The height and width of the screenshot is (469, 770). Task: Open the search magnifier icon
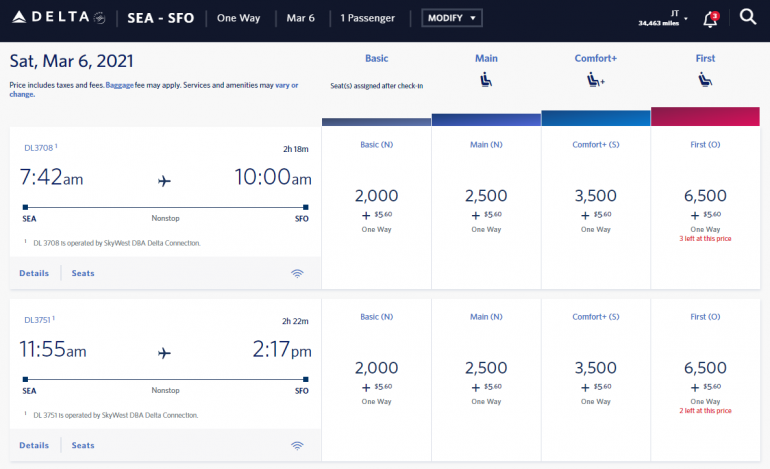click(x=747, y=17)
